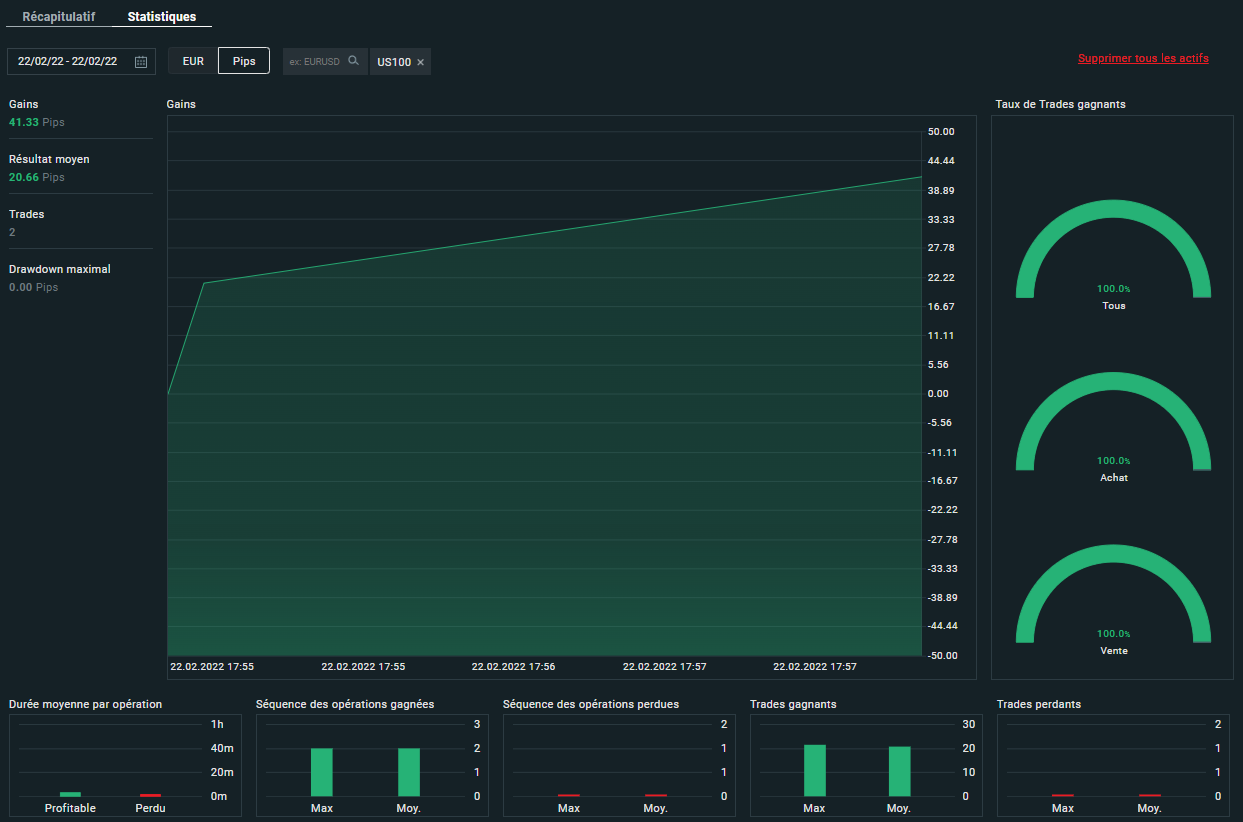
Task: Click the red Perdu duration bar
Action: coord(150,795)
